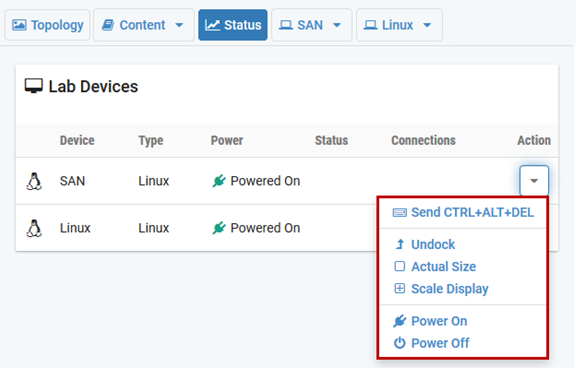Click the Linux tab laptop icon

tap(371, 25)
